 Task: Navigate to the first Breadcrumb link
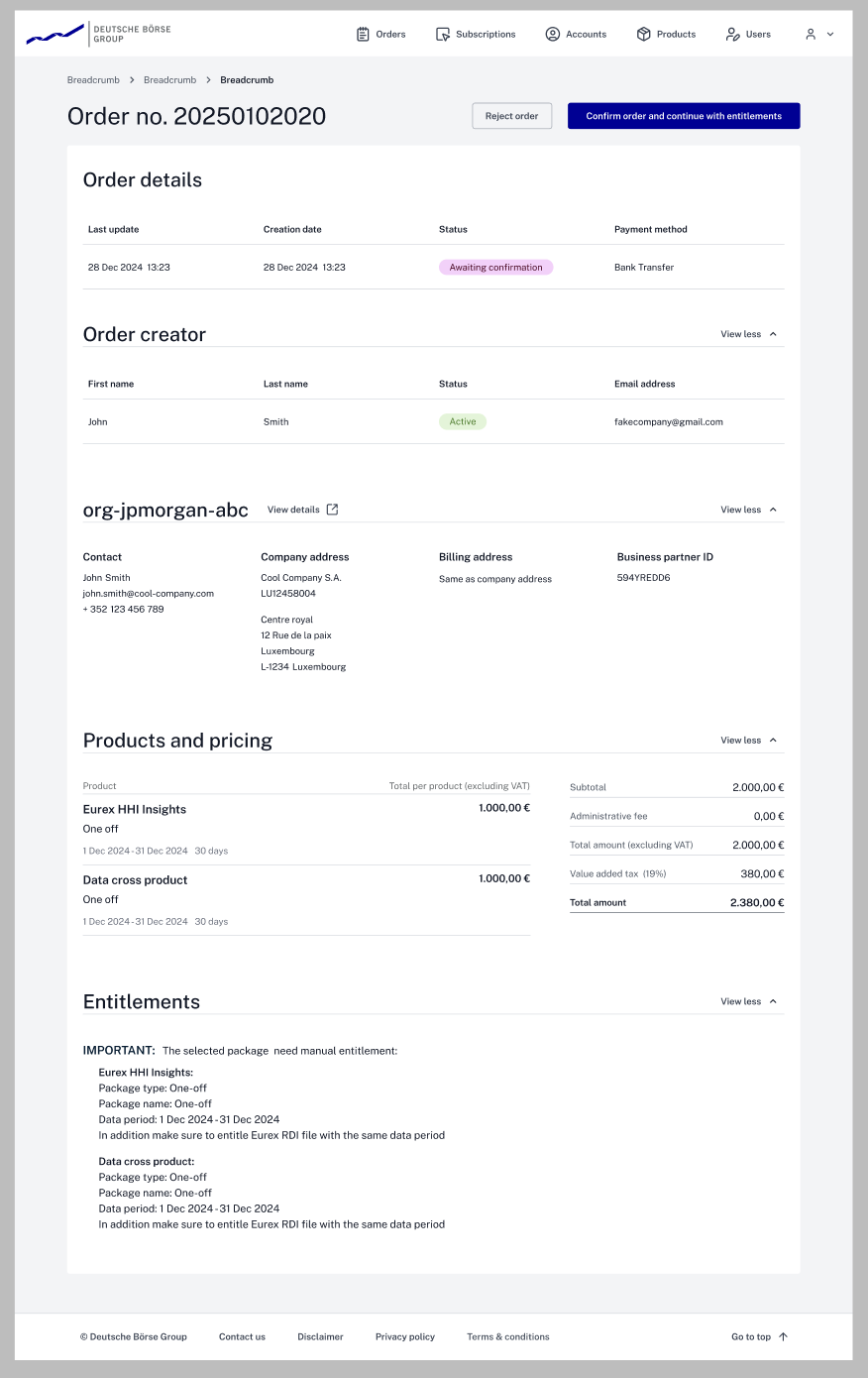tap(92, 79)
